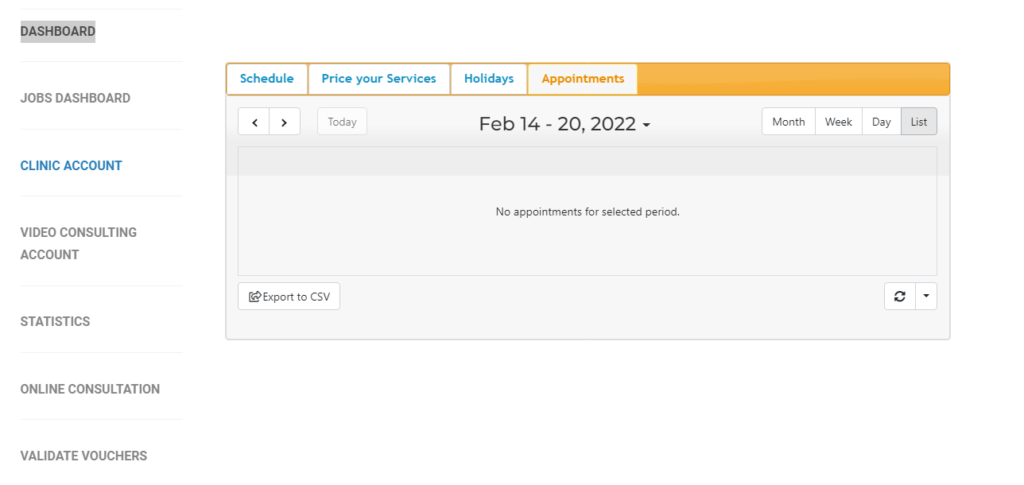
Task: Switch calendar to Month view
Action: click(788, 121)
